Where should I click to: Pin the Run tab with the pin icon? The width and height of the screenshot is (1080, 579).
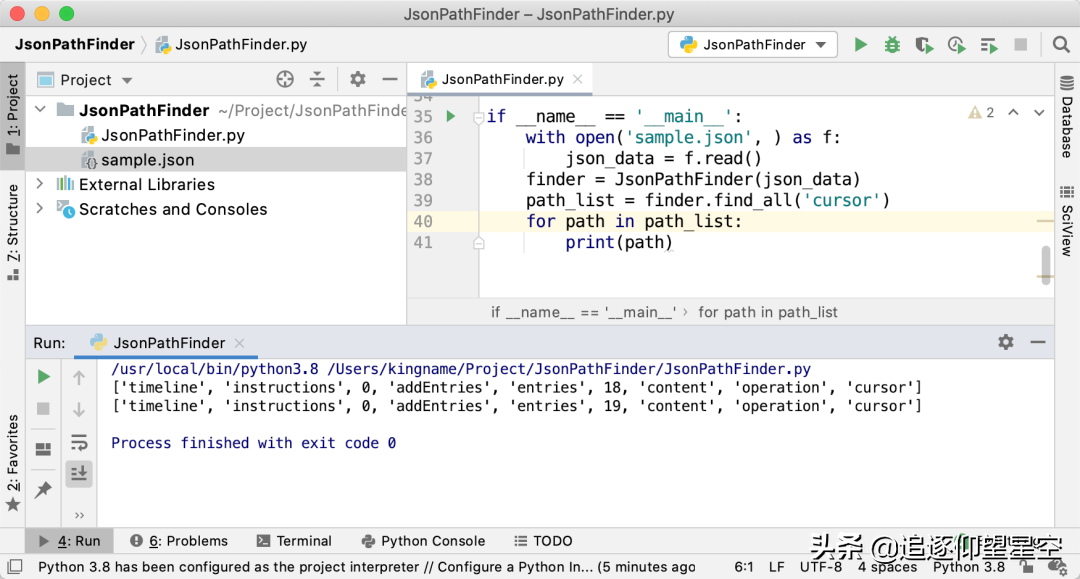[x=43, y=490]
